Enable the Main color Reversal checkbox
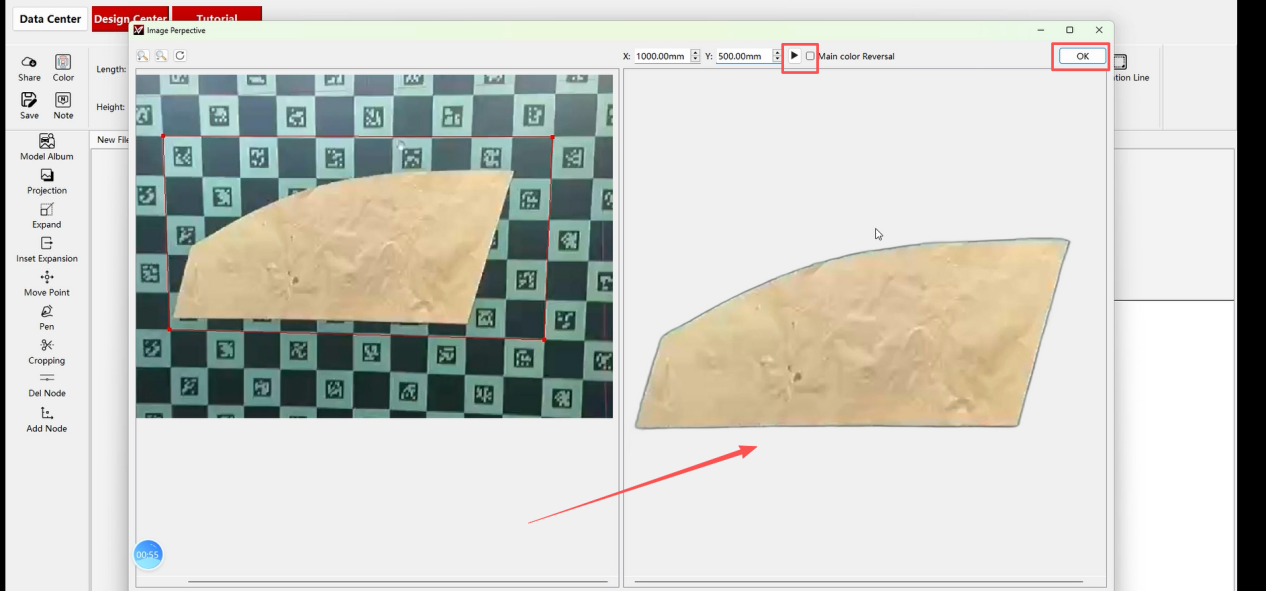This screenshot has width=1266, height=591. (x=810, y=56)
